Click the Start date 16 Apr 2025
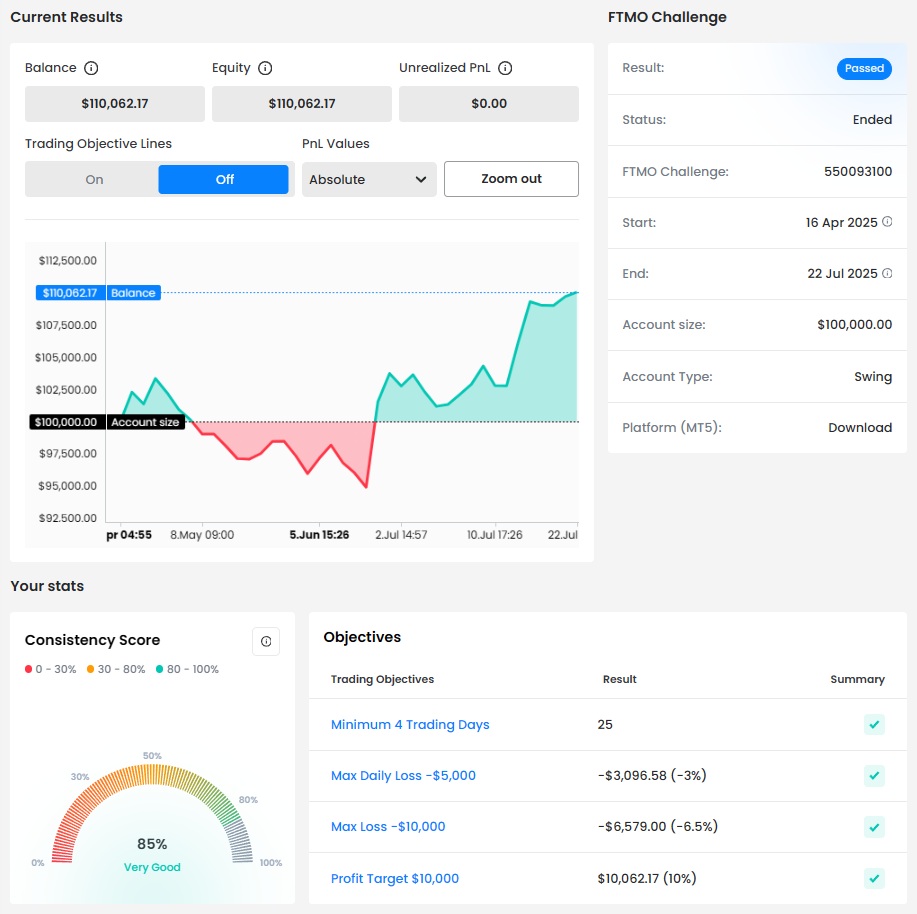The width and height of the screenshot is (917, 914). pyautogui.click(x=842, y=223)
